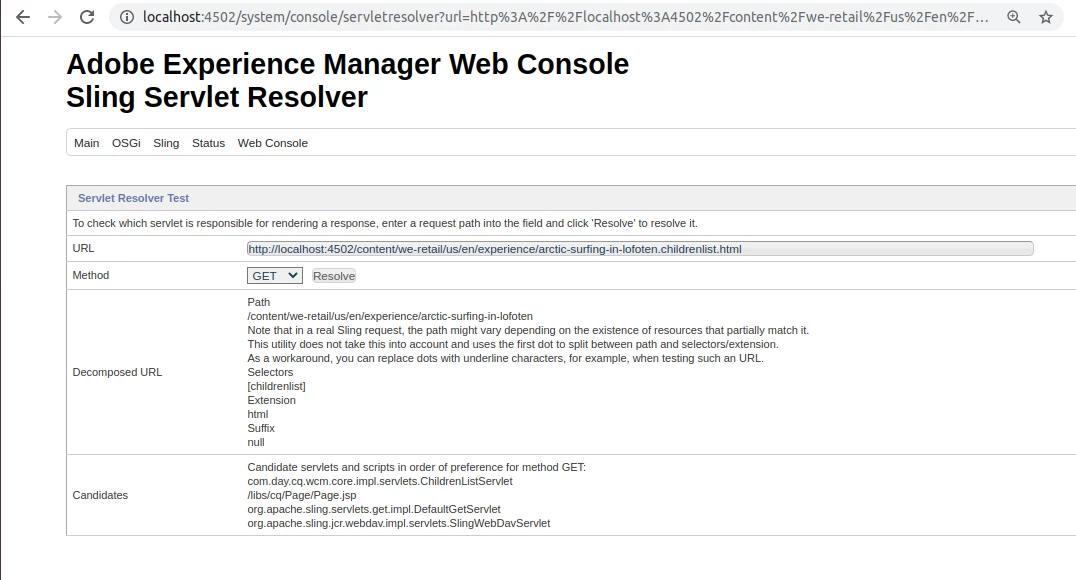Click the Resolve button
This screenshot has width=1076, height=580.
point(334,276)
